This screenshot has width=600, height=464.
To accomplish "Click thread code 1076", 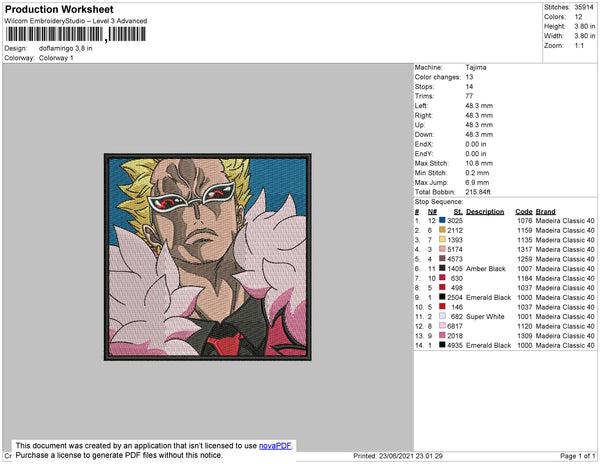I will click(x=525, y=221).
